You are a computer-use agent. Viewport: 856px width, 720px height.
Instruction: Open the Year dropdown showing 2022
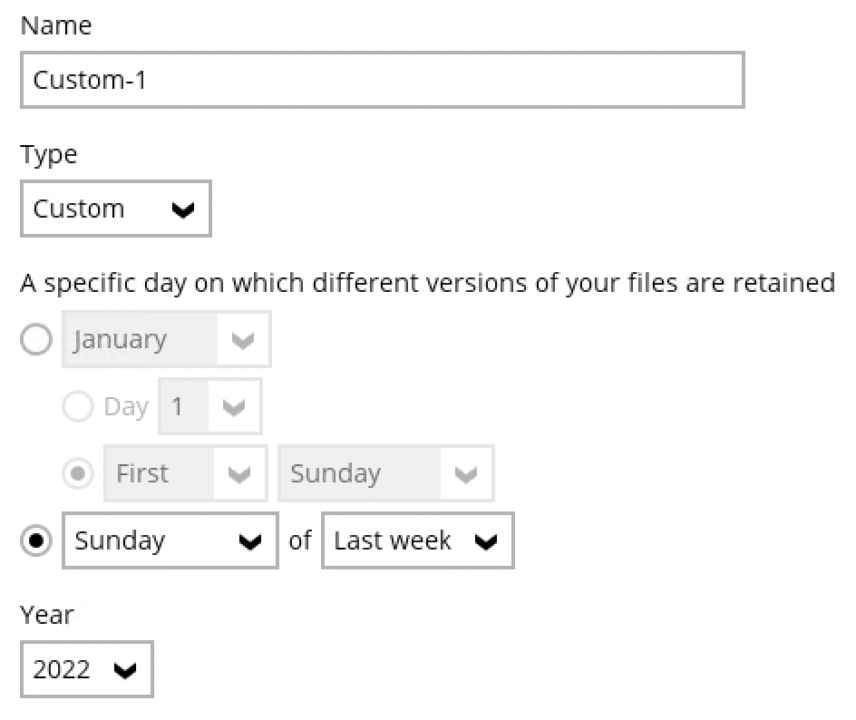(x=86, y=669)
